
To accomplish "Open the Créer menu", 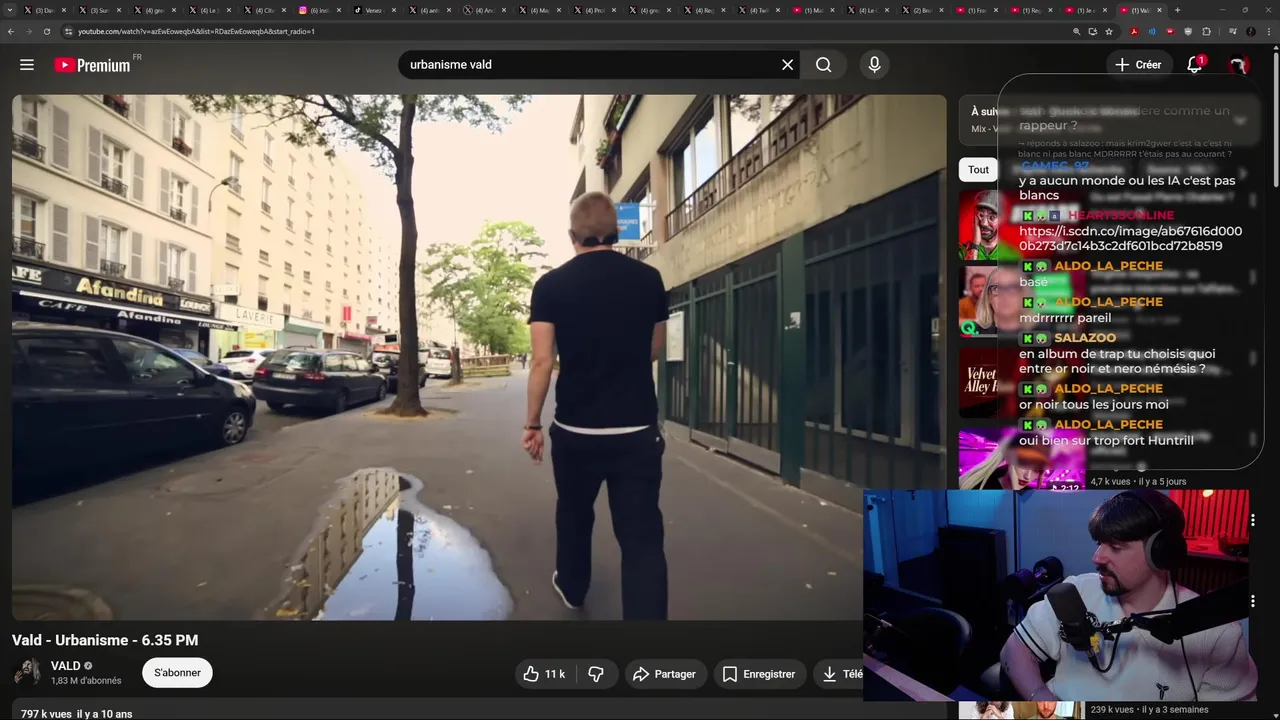I will point(1138,64).
